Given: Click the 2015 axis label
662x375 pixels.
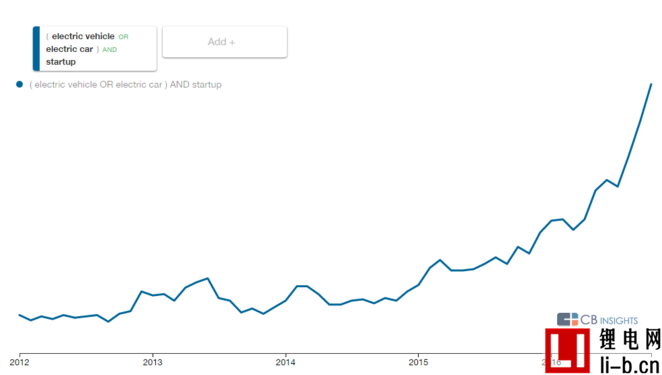Looking at the screenshot, I should click(x=418, y=362).
